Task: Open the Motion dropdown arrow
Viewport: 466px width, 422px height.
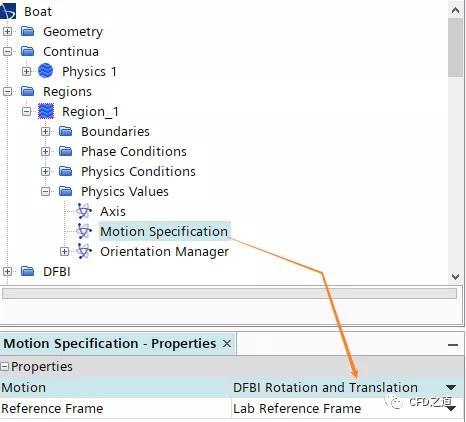Action: (x=451, y=387)
